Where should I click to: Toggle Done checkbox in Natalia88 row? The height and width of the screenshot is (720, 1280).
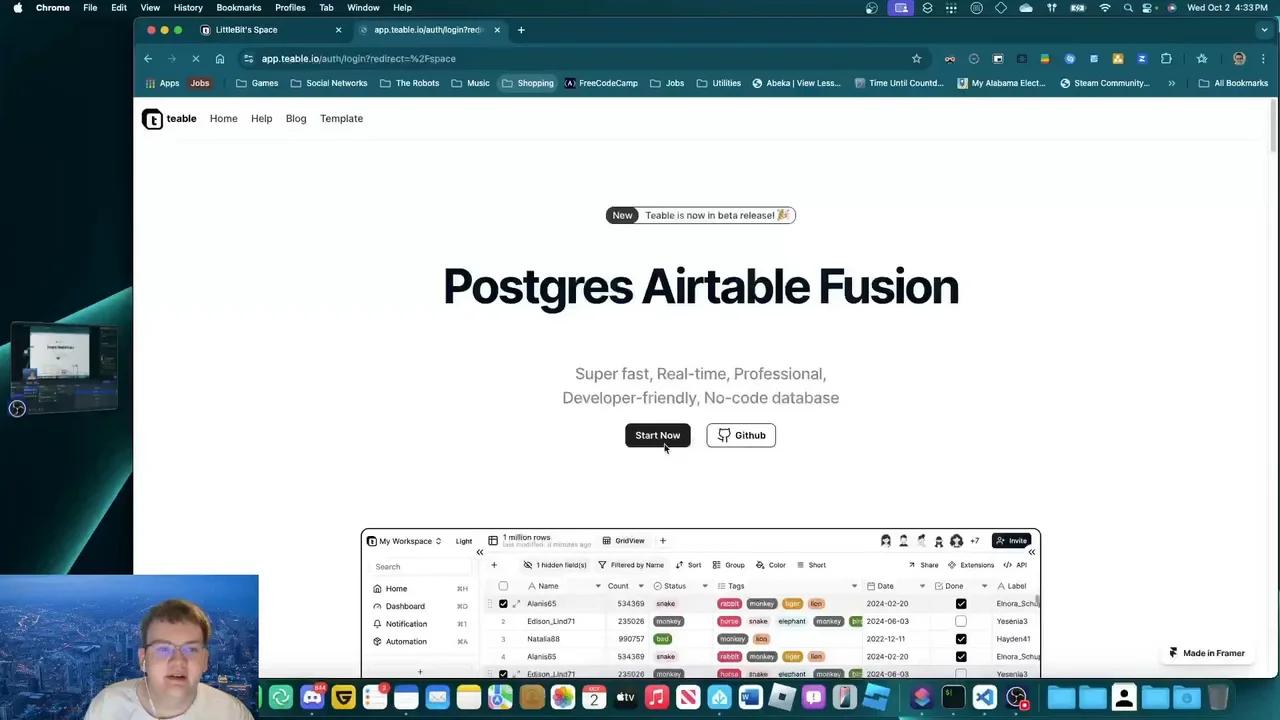[x=961, y=639]
